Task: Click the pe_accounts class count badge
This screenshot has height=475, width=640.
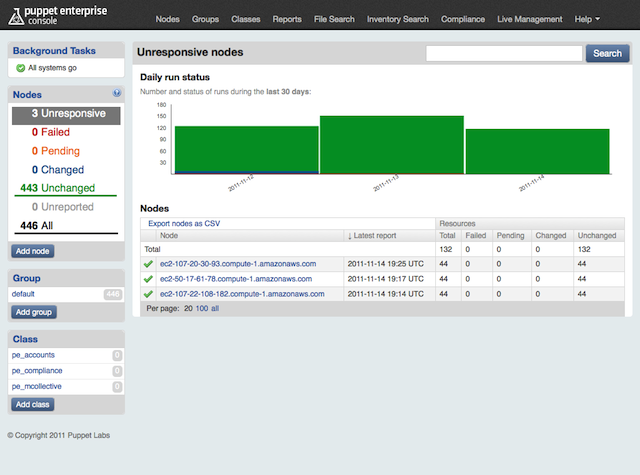Action: click(116, 355)
